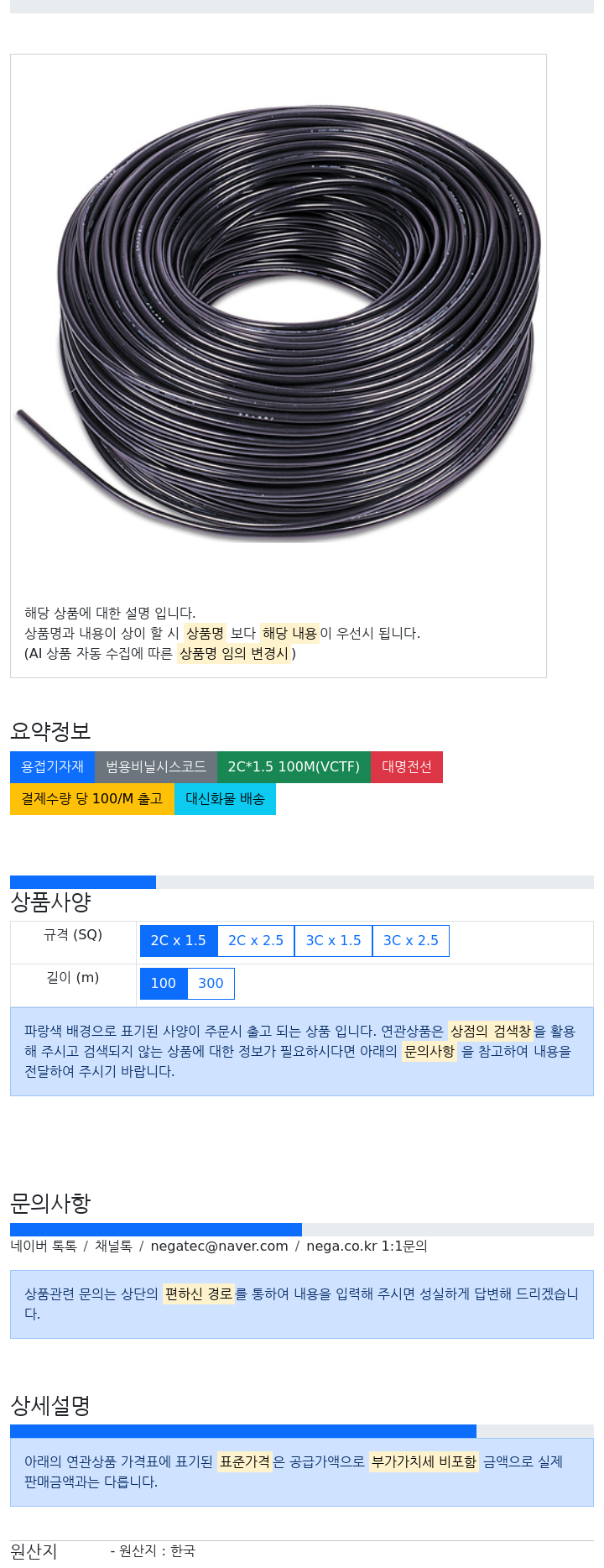Click the 대신화물 배송 shipping badge

tap(225, 798)
